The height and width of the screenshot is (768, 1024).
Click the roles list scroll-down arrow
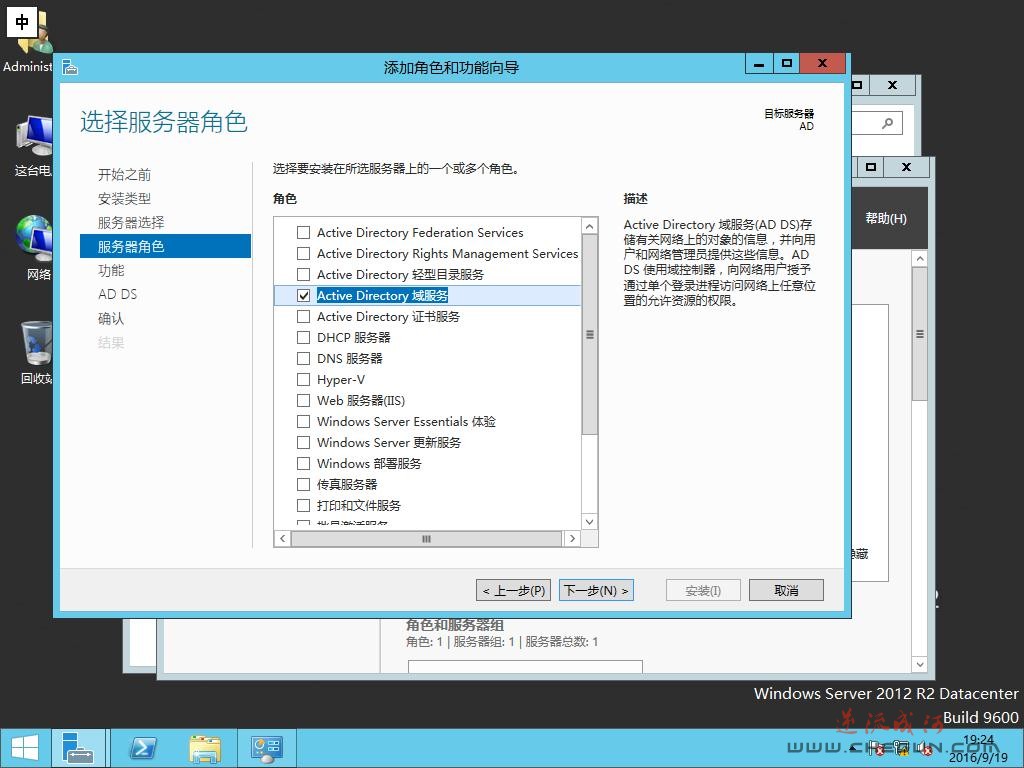click(x=590, y=522)
